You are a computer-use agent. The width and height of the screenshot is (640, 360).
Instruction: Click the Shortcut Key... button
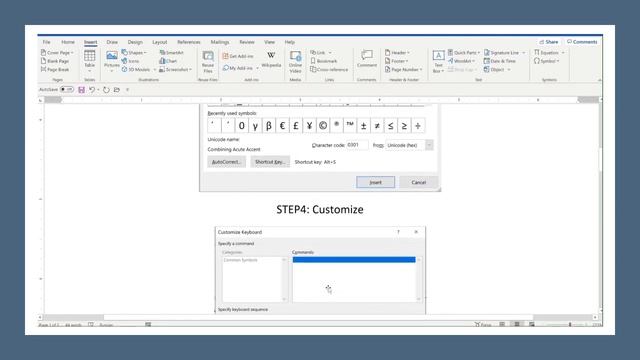pos(270,162)
